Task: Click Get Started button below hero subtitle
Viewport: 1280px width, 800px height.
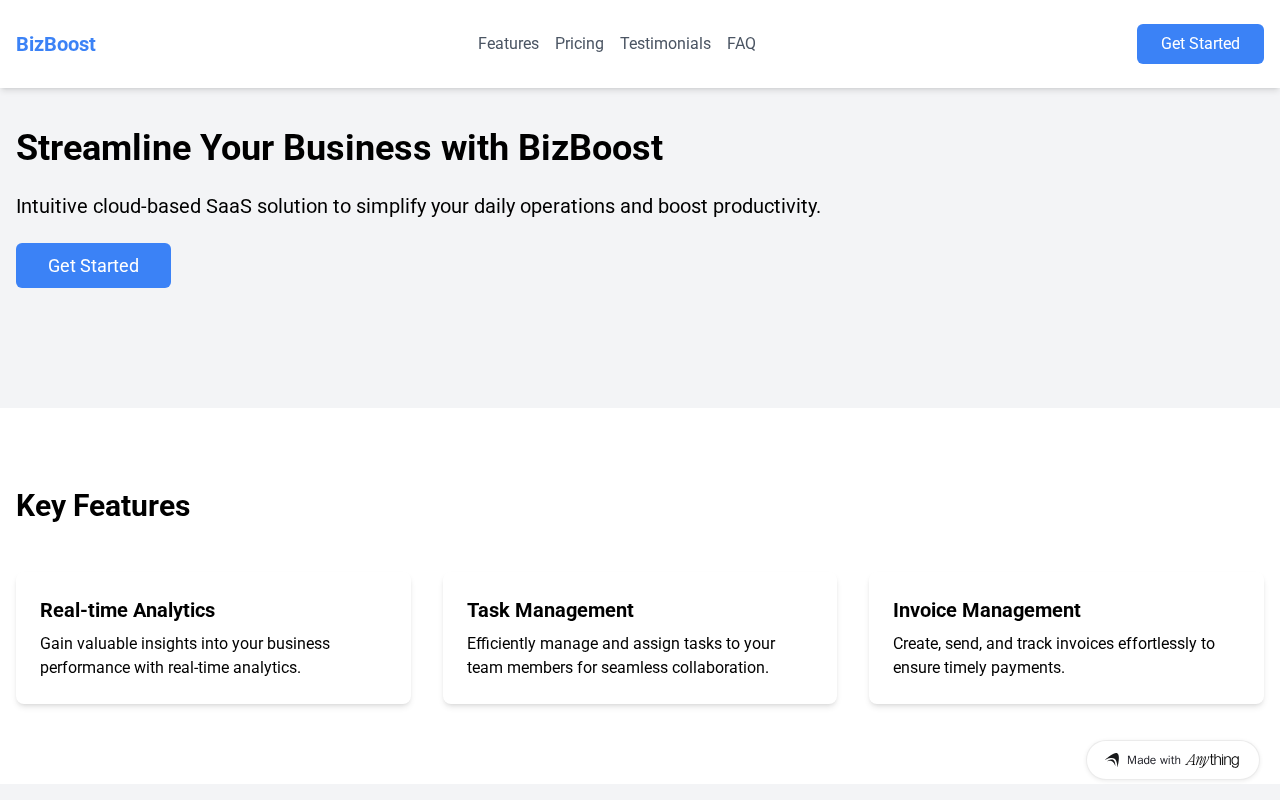Action: tap(93, 266)
